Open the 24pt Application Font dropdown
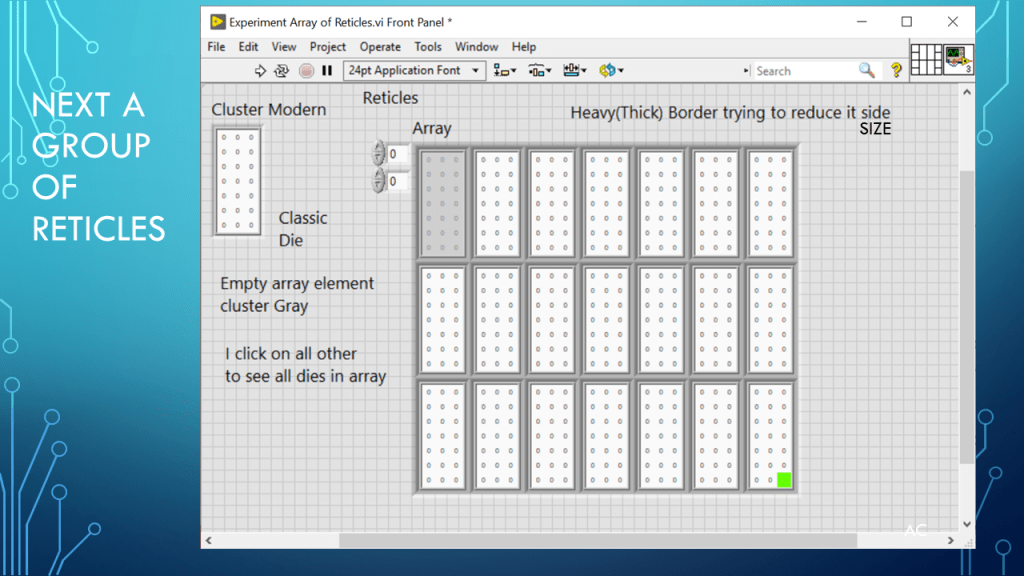This screenshot has width=1024, height=576. click(414, 71)
